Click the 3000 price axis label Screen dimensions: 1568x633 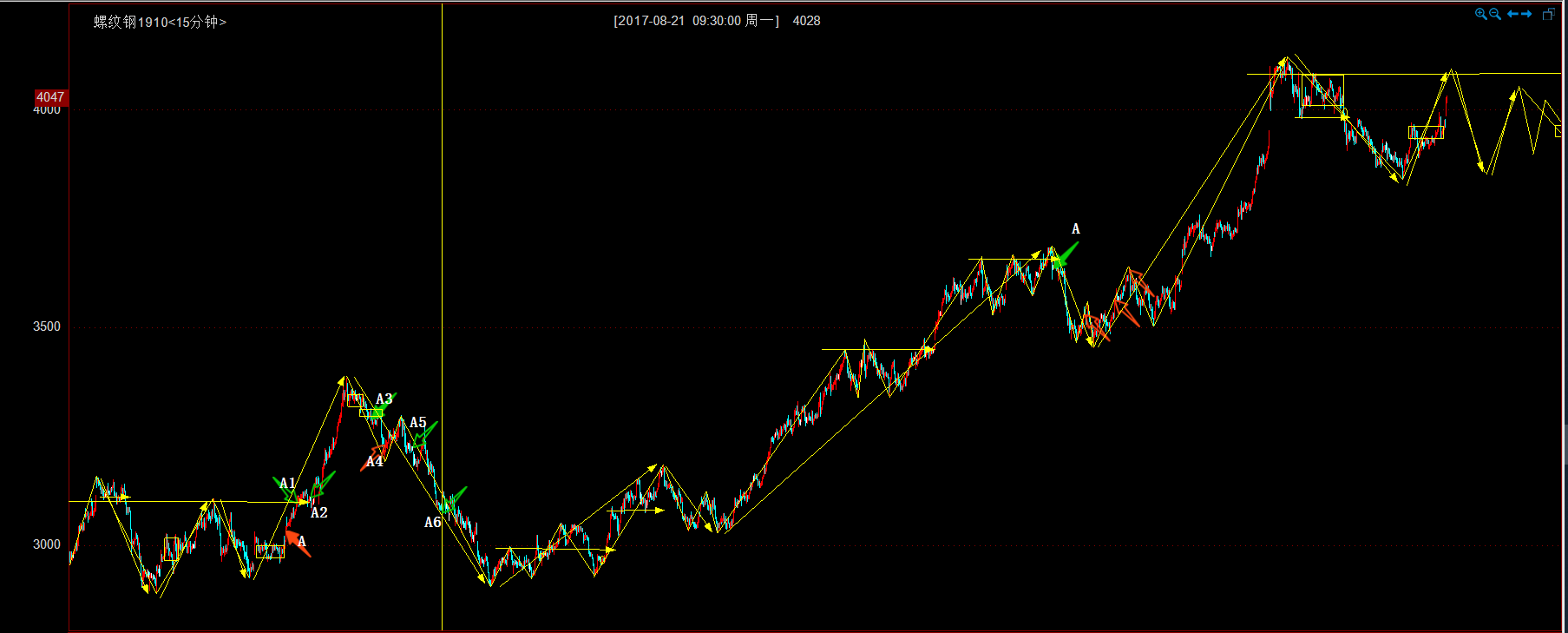pyautogui.click(x=47, y=544)
